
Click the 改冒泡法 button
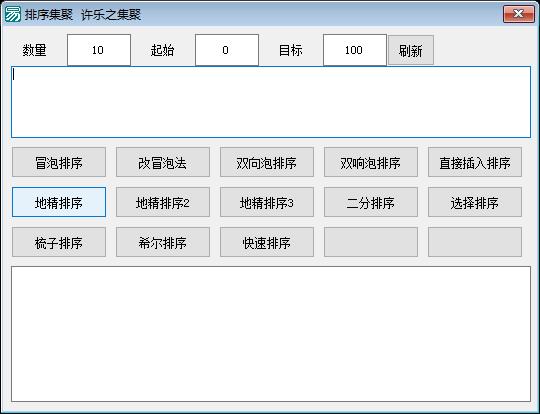tap(163, 162)
